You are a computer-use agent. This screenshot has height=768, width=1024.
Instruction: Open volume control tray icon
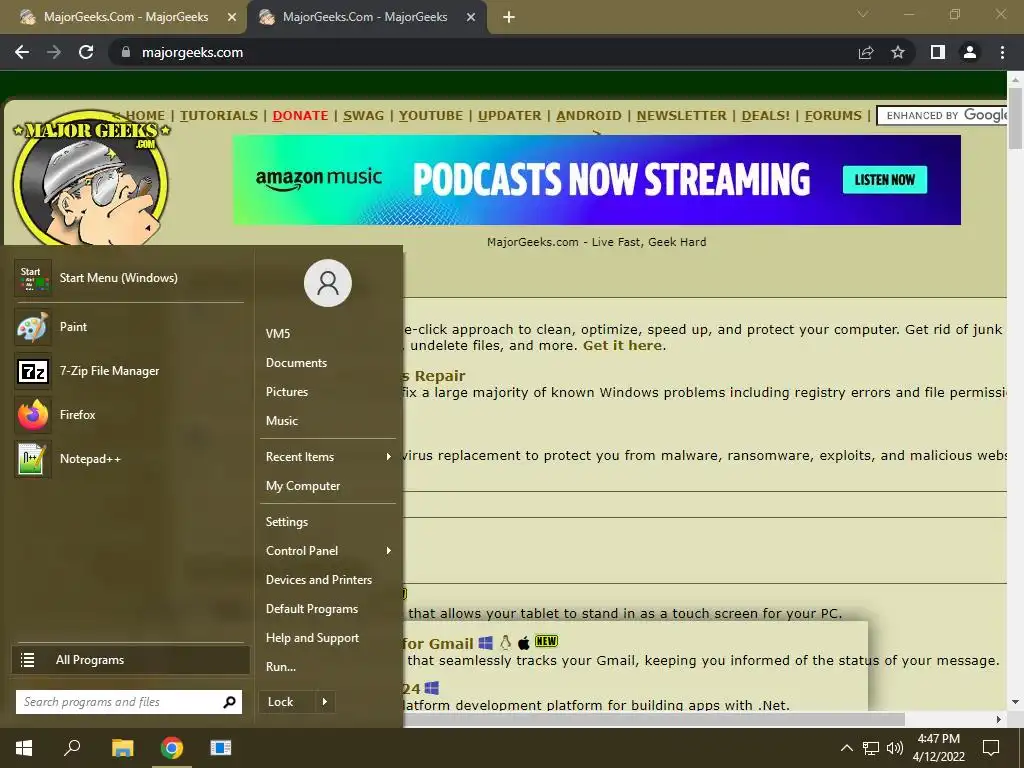coord(895,748)
